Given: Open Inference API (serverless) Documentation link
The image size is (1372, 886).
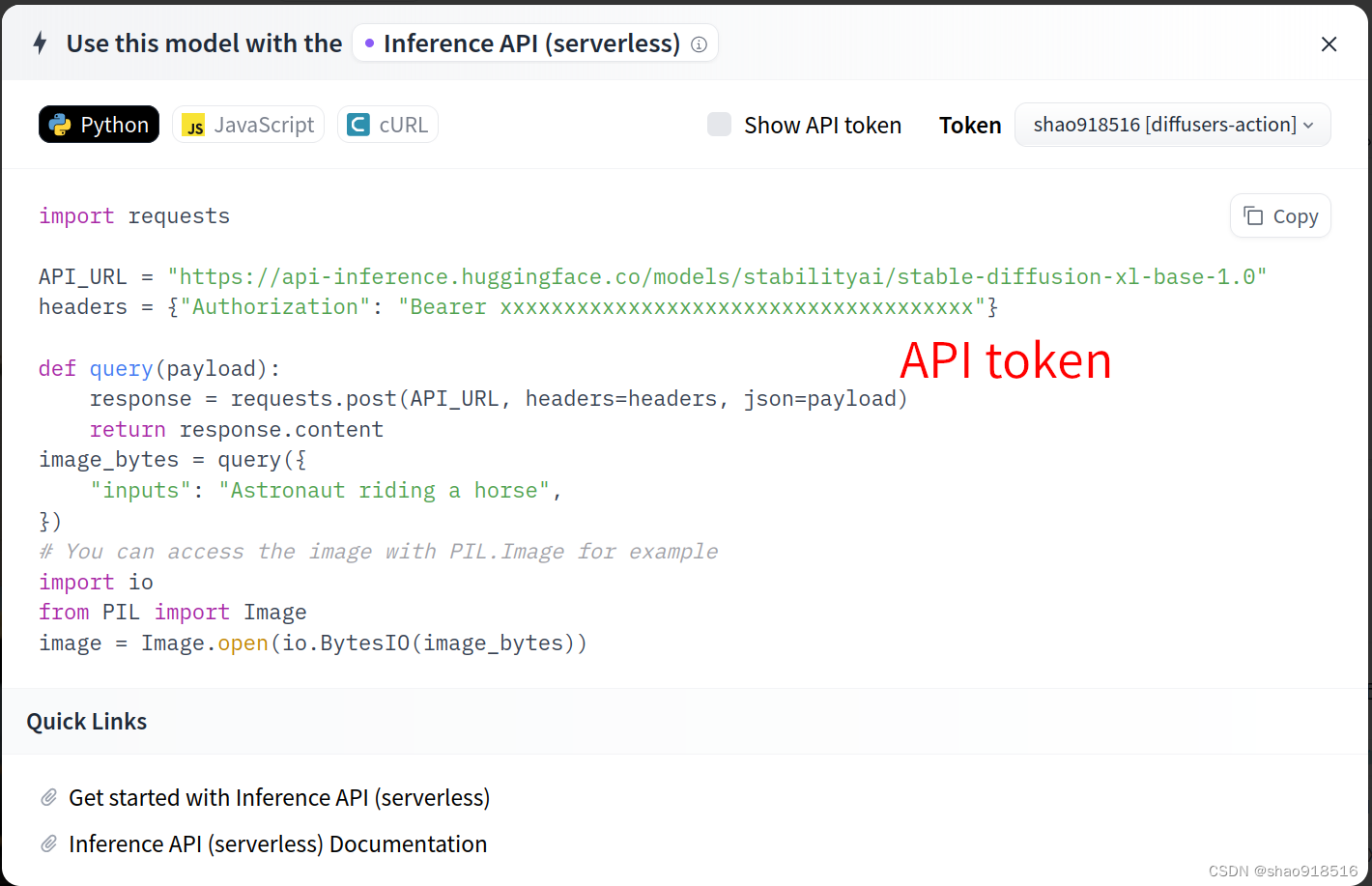Looking at the screenshot, I should pos(278,843).
